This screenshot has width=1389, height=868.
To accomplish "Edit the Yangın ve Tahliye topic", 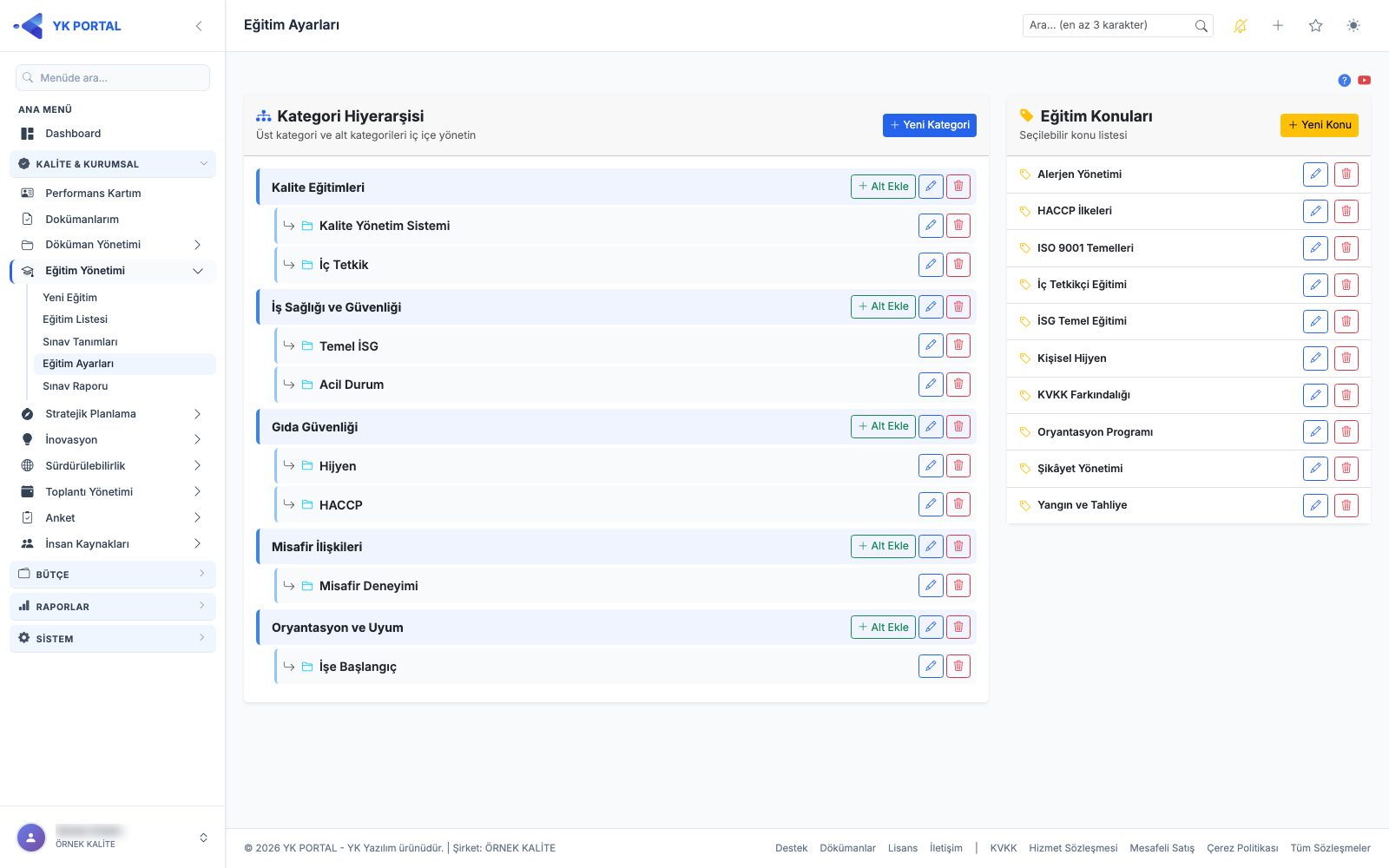I will pyautogui.click(x=1315, y=505).
